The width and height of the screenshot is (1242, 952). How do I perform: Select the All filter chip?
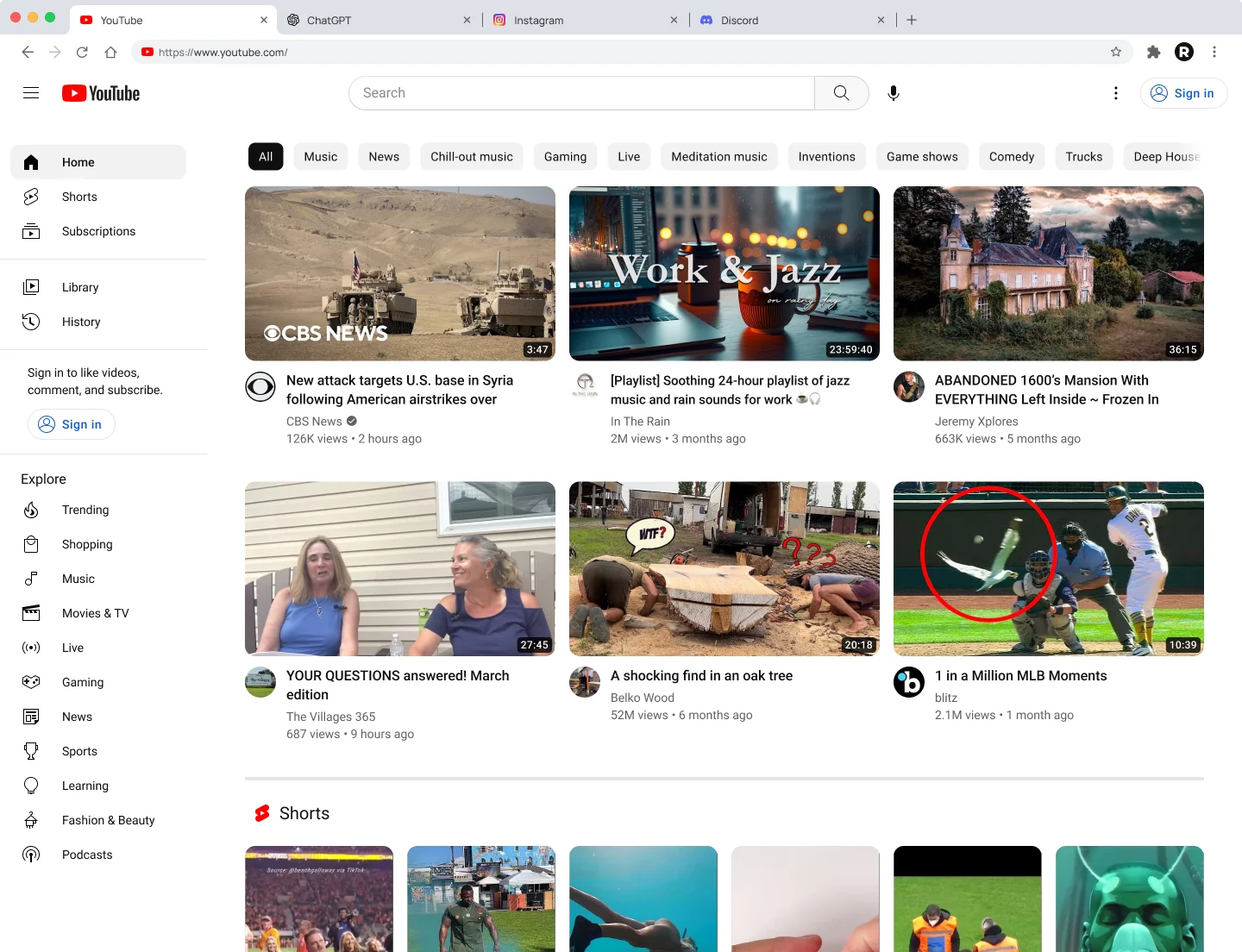point(265,156)
